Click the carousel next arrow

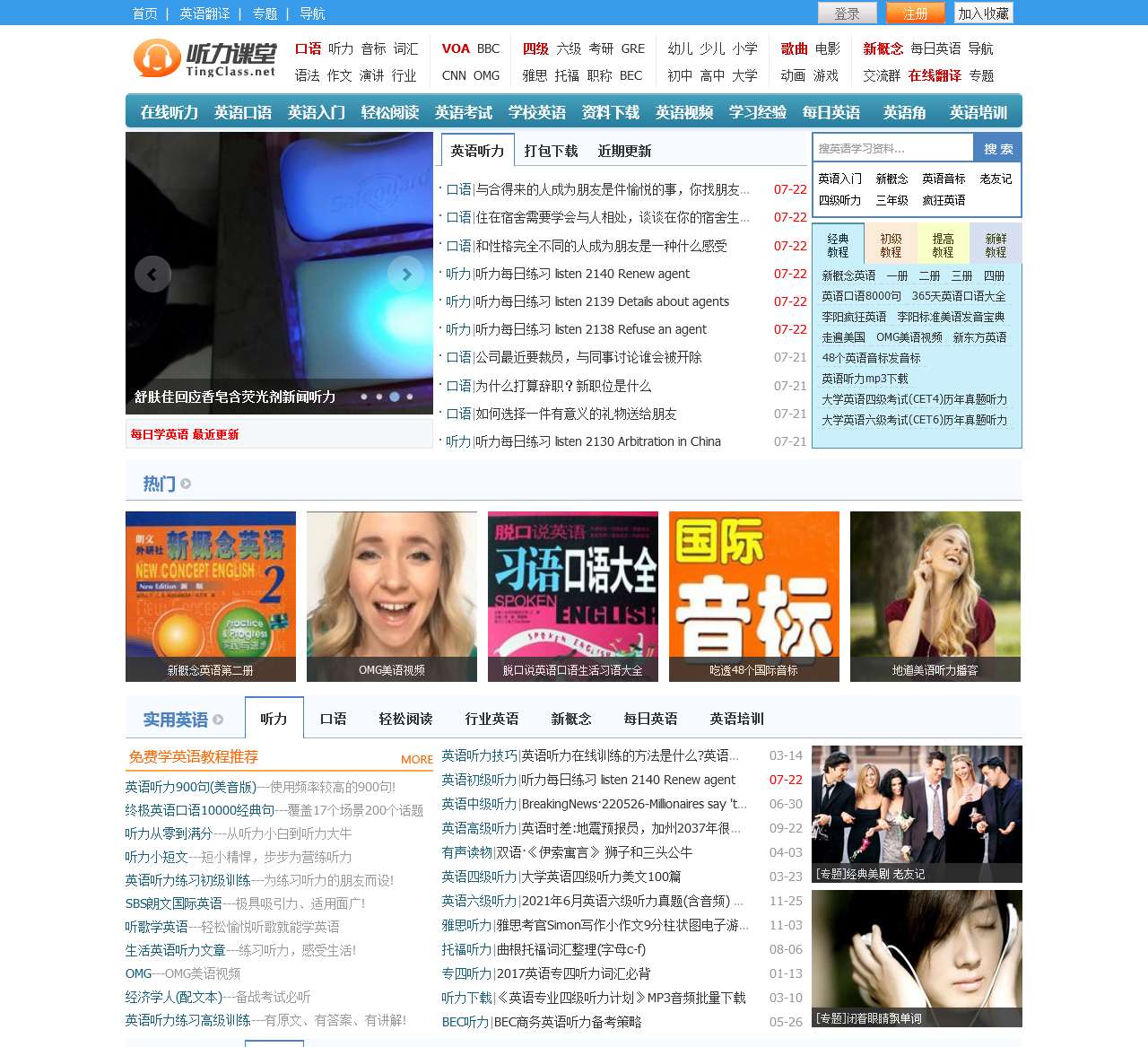coord(406,275)
